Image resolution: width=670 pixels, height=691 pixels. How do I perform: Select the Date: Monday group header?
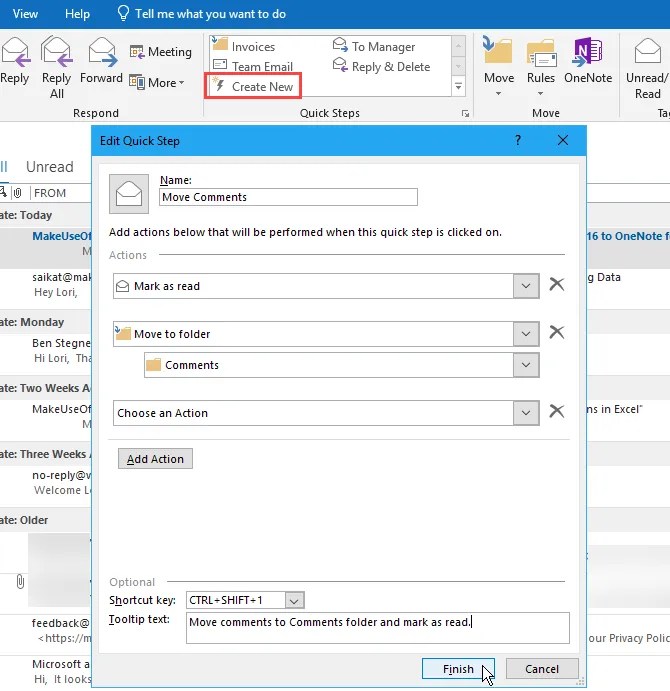pos(46,322)
